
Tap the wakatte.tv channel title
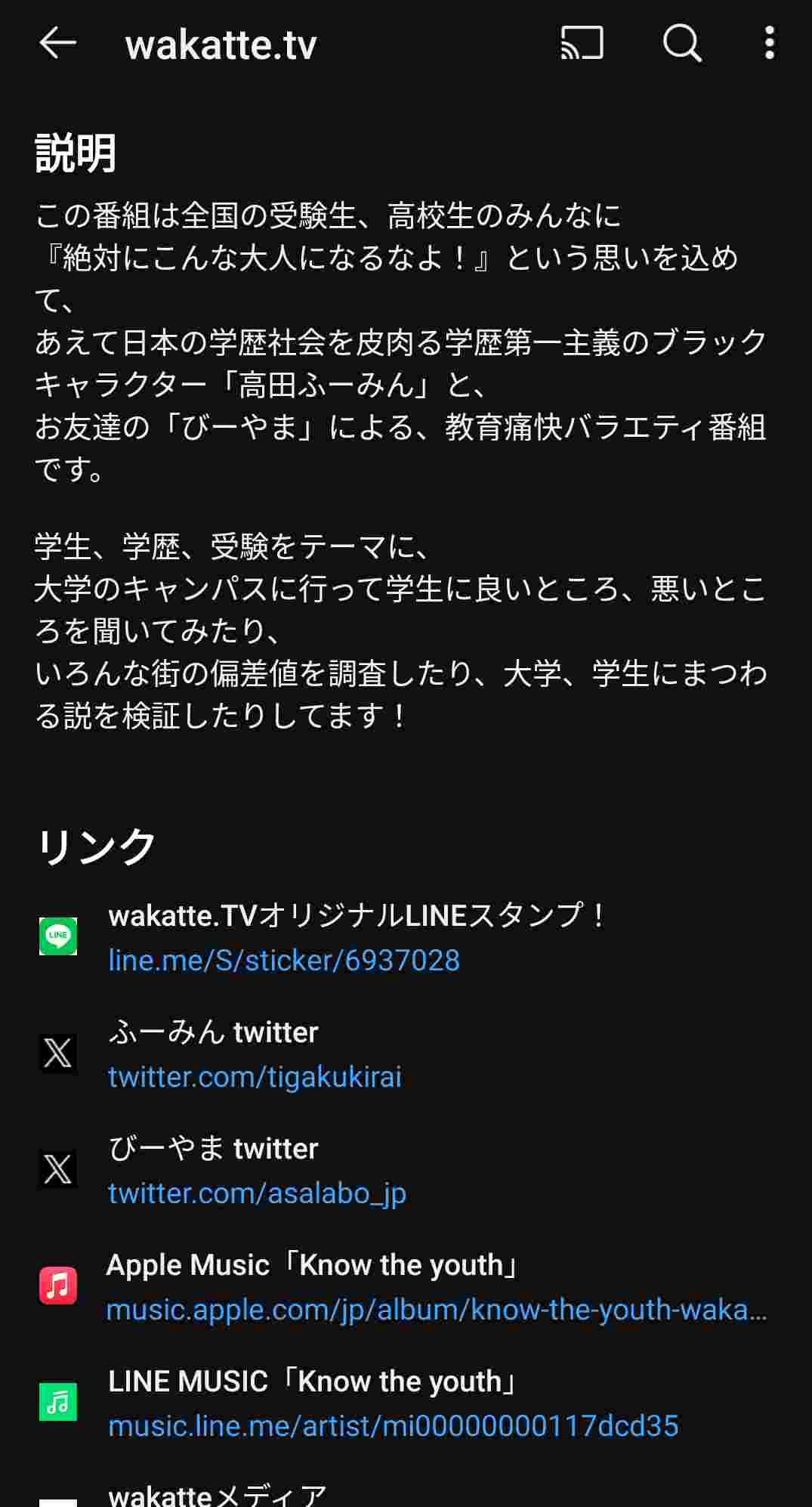click(221, 45)
